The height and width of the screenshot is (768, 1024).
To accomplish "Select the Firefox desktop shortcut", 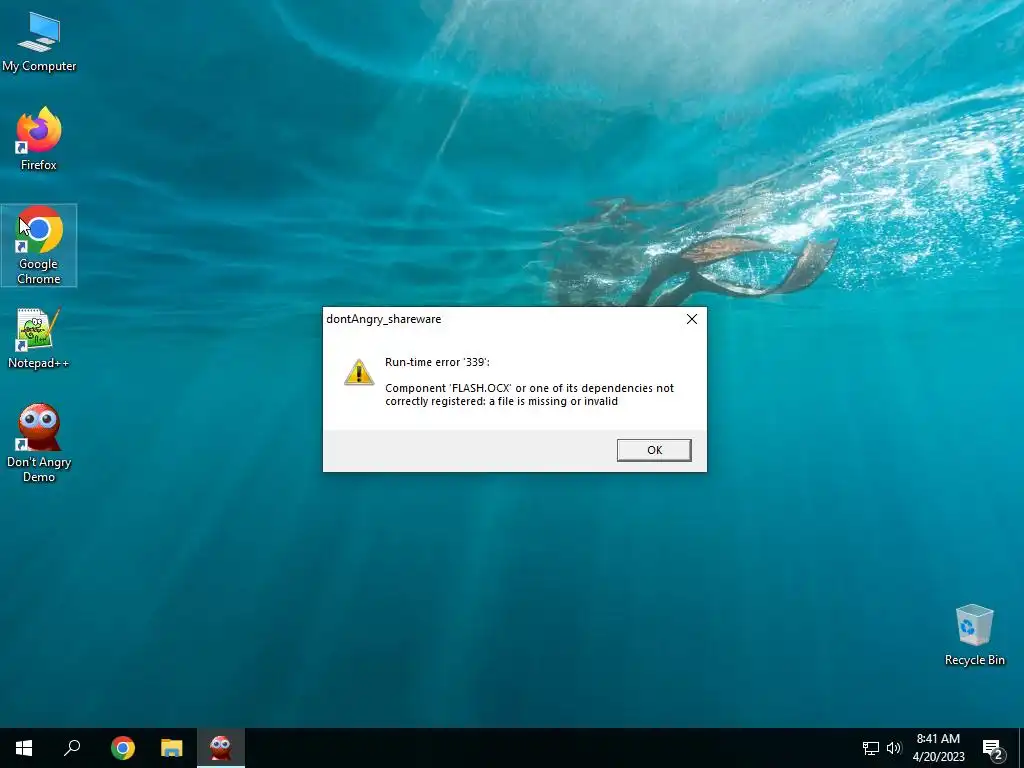I will coord(39,138).
